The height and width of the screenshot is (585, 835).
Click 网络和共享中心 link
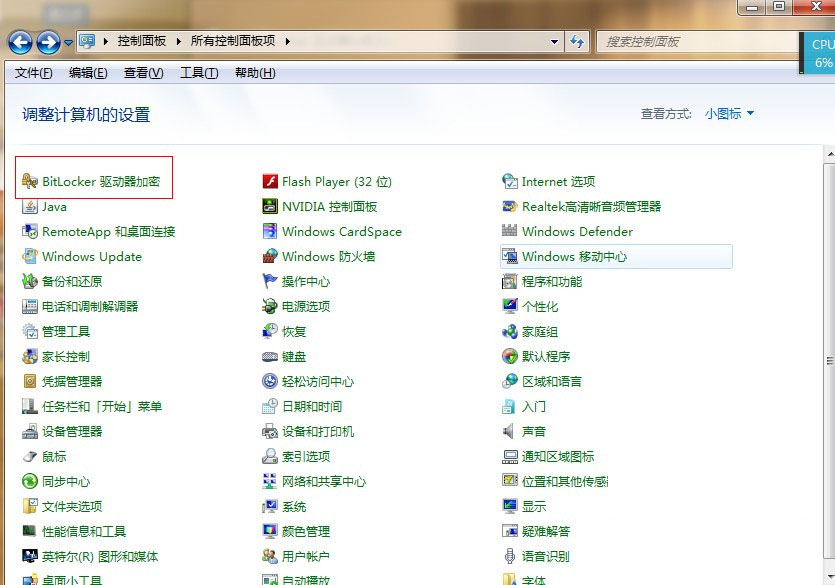coord(324,482)
